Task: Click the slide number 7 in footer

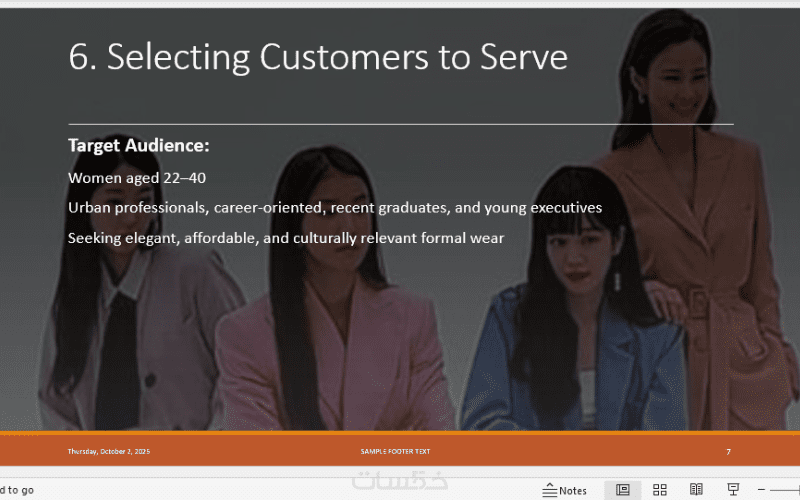Action: (x=729, y=452)
